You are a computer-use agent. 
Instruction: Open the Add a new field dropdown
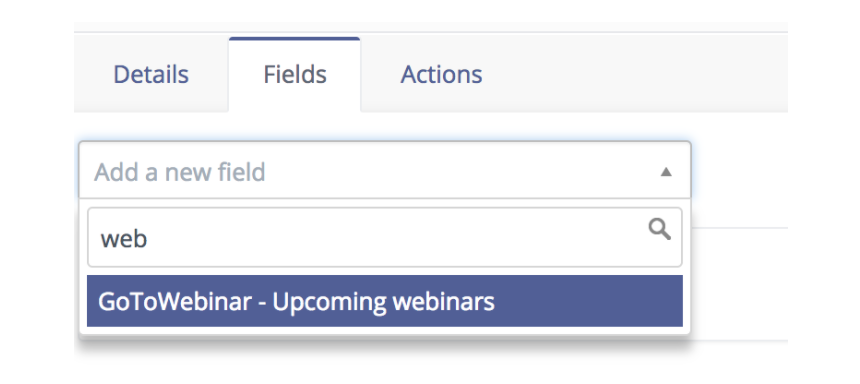384,170
